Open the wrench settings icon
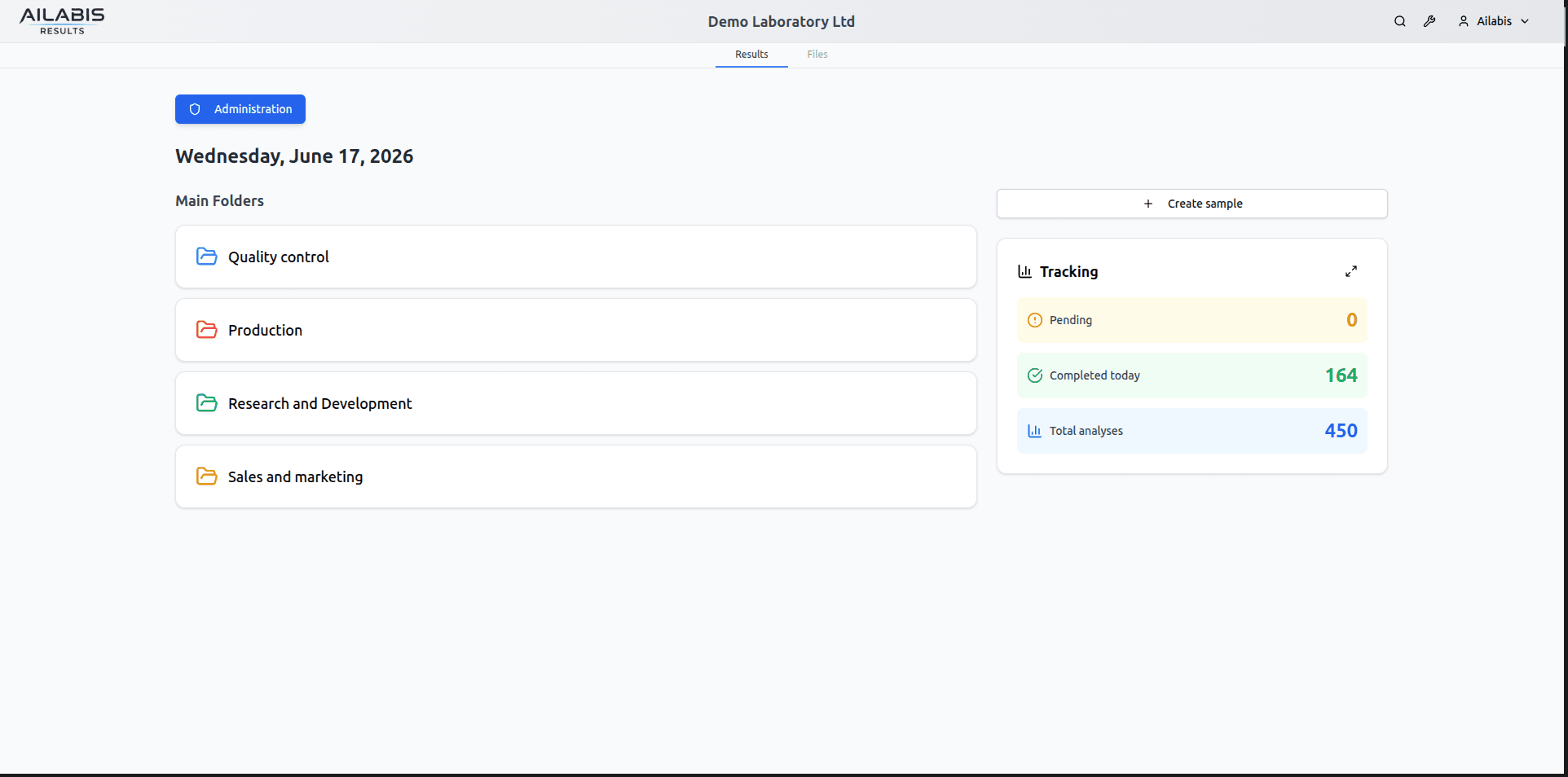1568x777 pixels. pos(1429,21)
